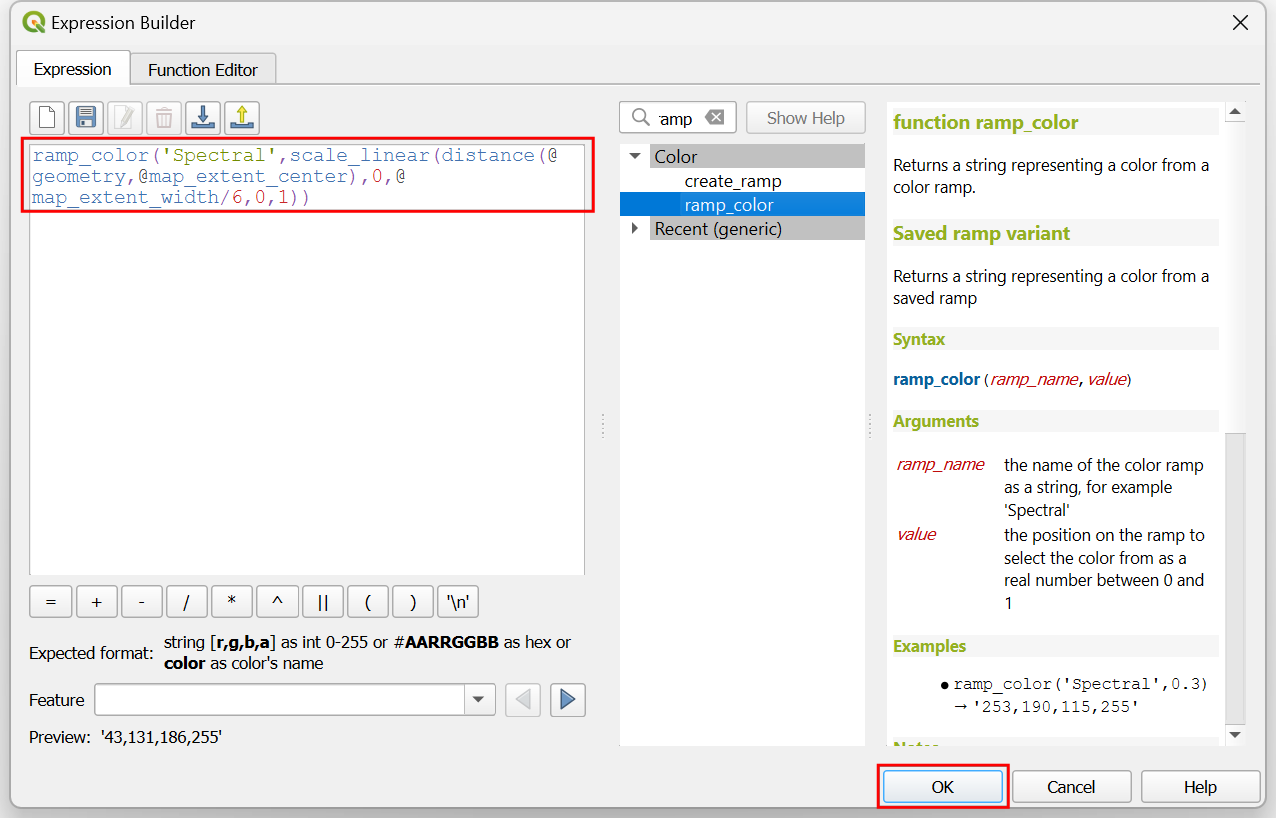Click the new/clear expression editor icon
The width and height of the screenshot is (1276, 818).
coord(46,118)
